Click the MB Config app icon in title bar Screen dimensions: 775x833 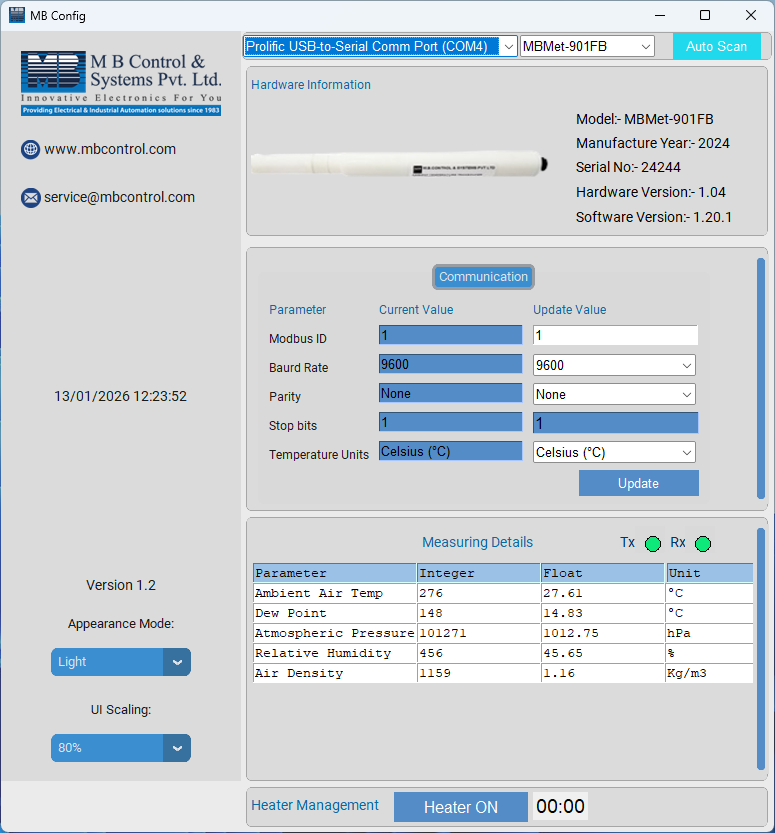(x=16, y=15)
